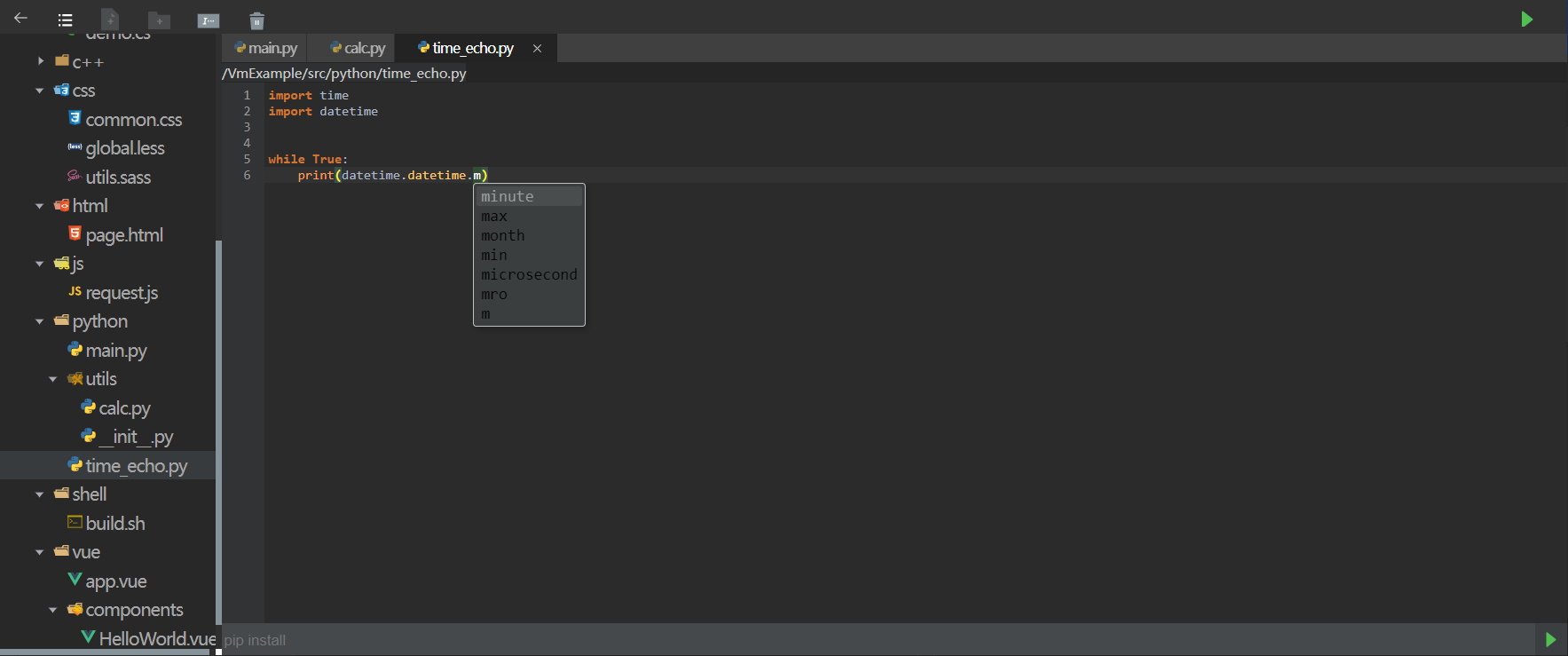
Task: Collapse the python folder arrow
Action: (x=40, y=321)
